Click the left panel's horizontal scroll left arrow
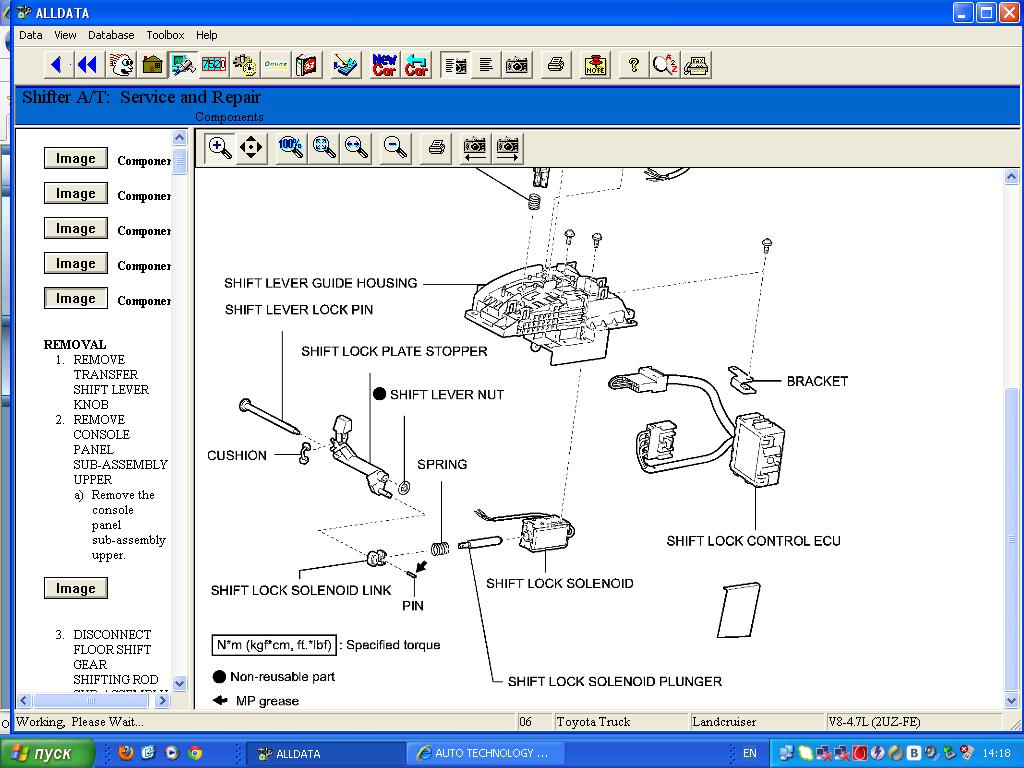The image size is (1024, 768). pyautogui.click(x=24, y=701)
